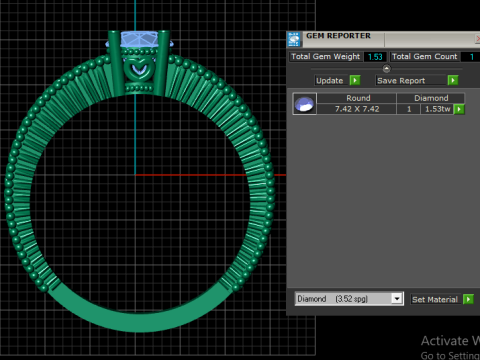Click the 7.42 X 7.42 size cell
This screenshot has width=480, height=360.
[x=356, y=109]
